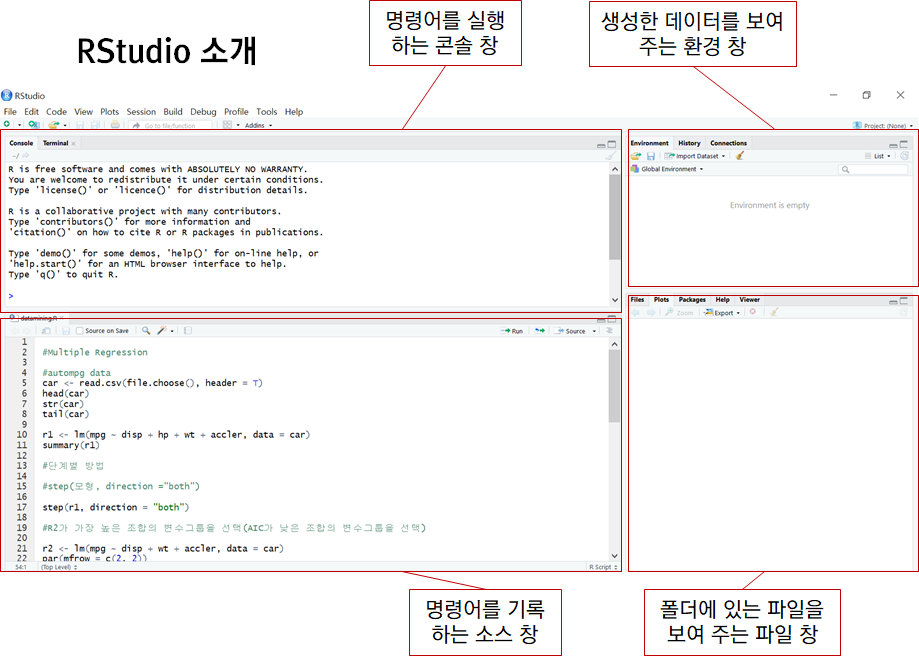Open the Tools menu

pyautogui.click(x=267, y=111)
